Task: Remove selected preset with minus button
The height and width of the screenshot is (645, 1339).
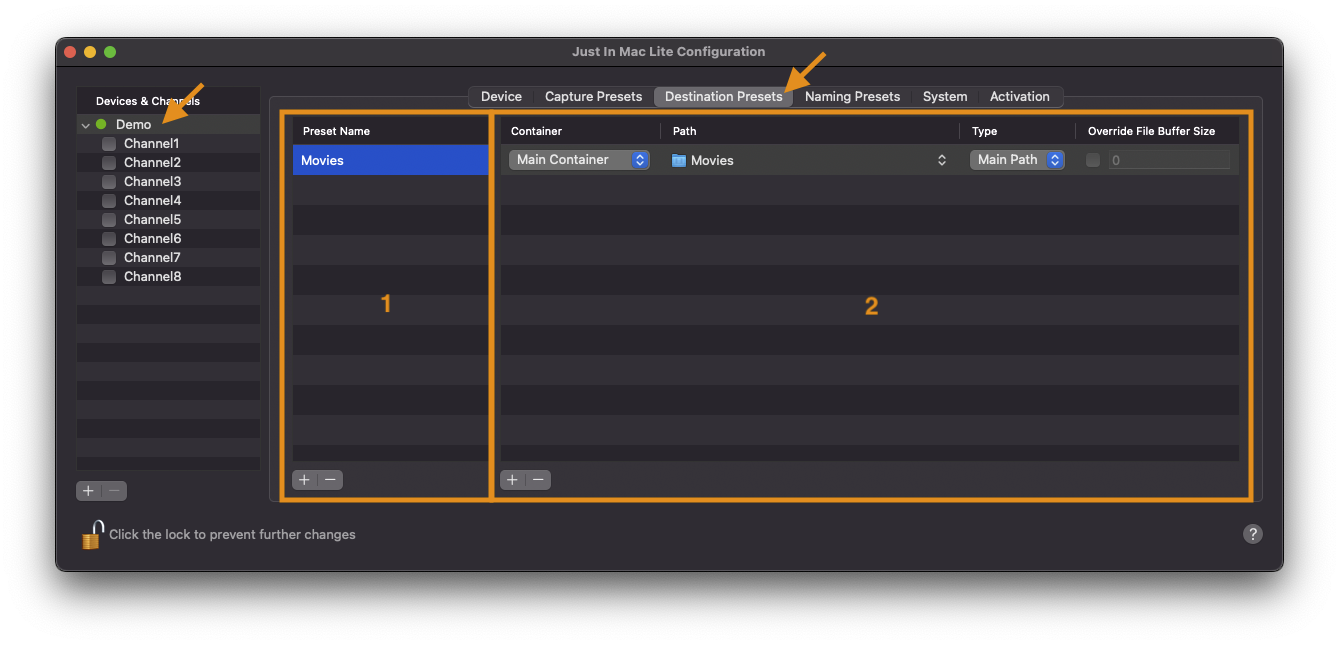Action: tap(330, 480)
